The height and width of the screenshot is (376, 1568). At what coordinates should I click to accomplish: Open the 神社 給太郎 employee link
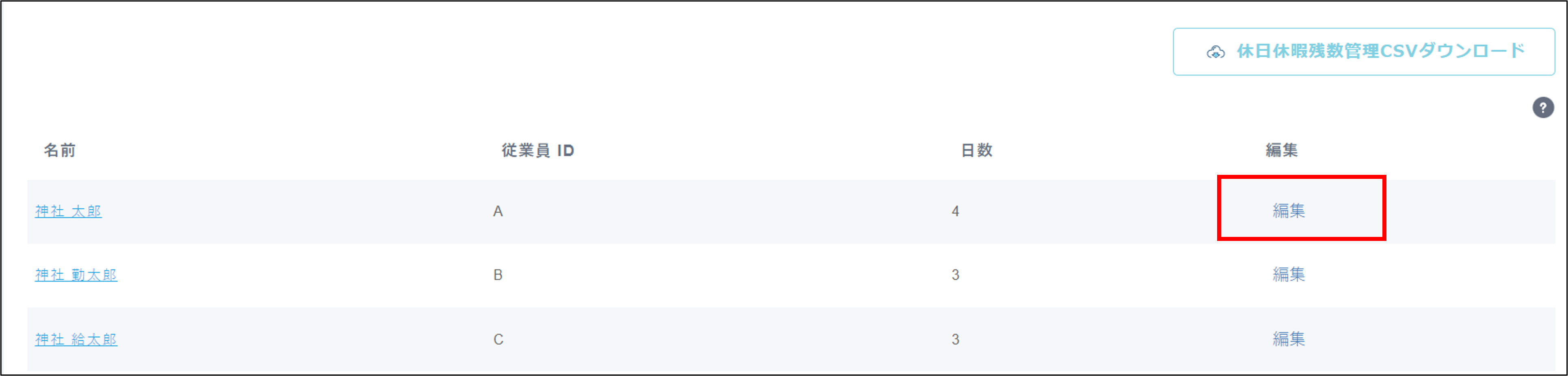coord(76,339)
